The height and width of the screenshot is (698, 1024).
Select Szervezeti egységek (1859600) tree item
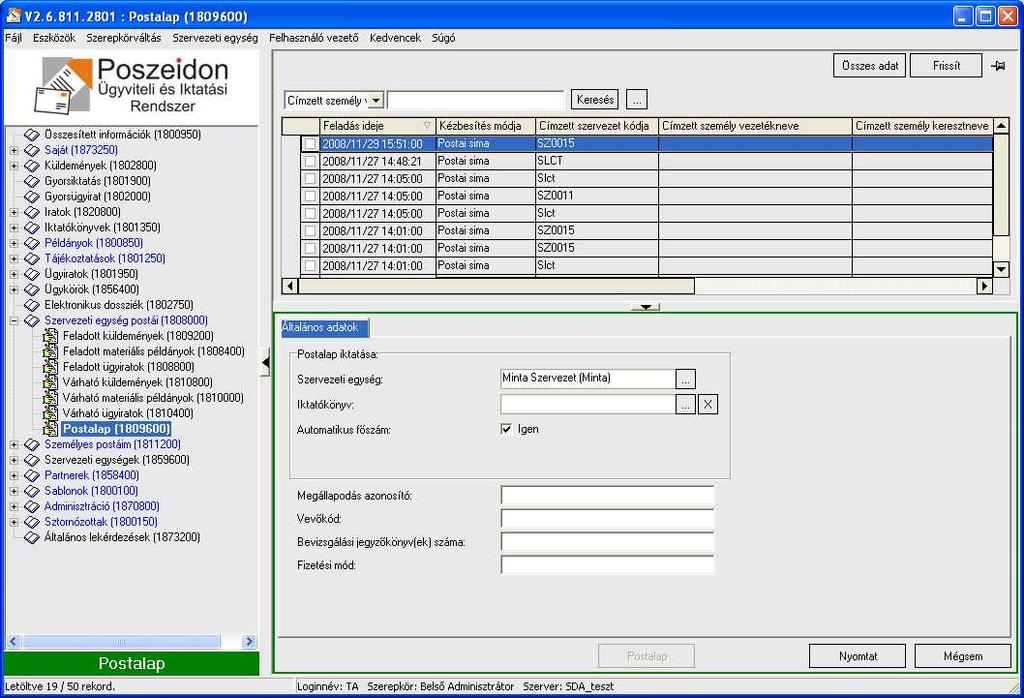(x=117, y=460)
